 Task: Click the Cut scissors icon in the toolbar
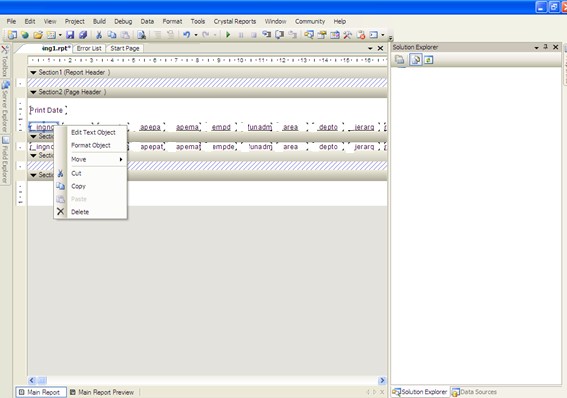(x=99, y=35)
